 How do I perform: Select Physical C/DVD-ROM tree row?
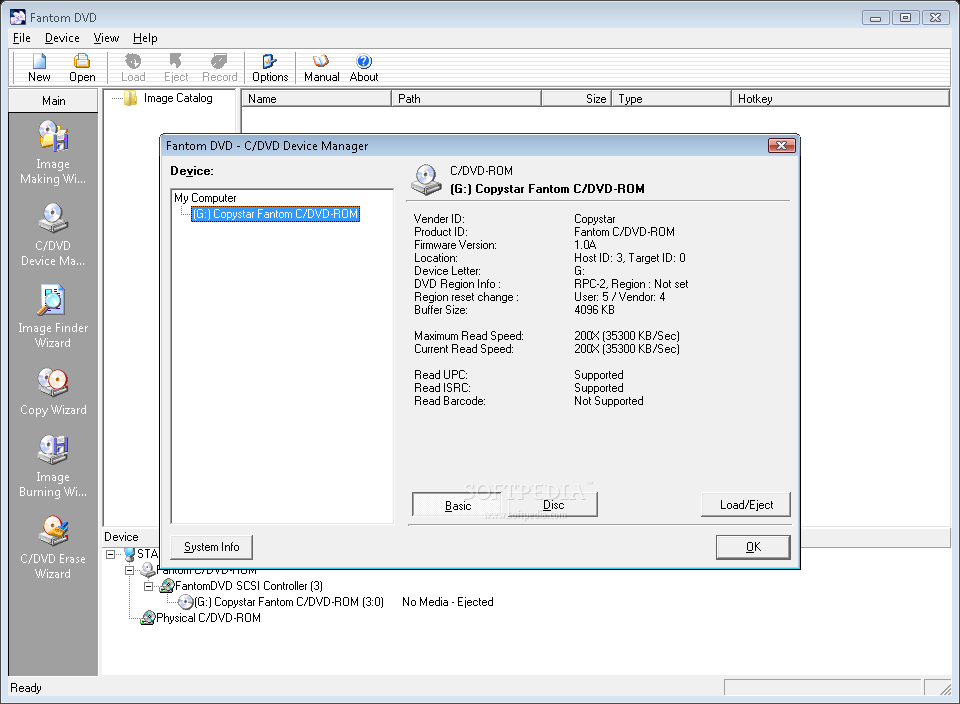pyautogui.click(x=208, y=618)
